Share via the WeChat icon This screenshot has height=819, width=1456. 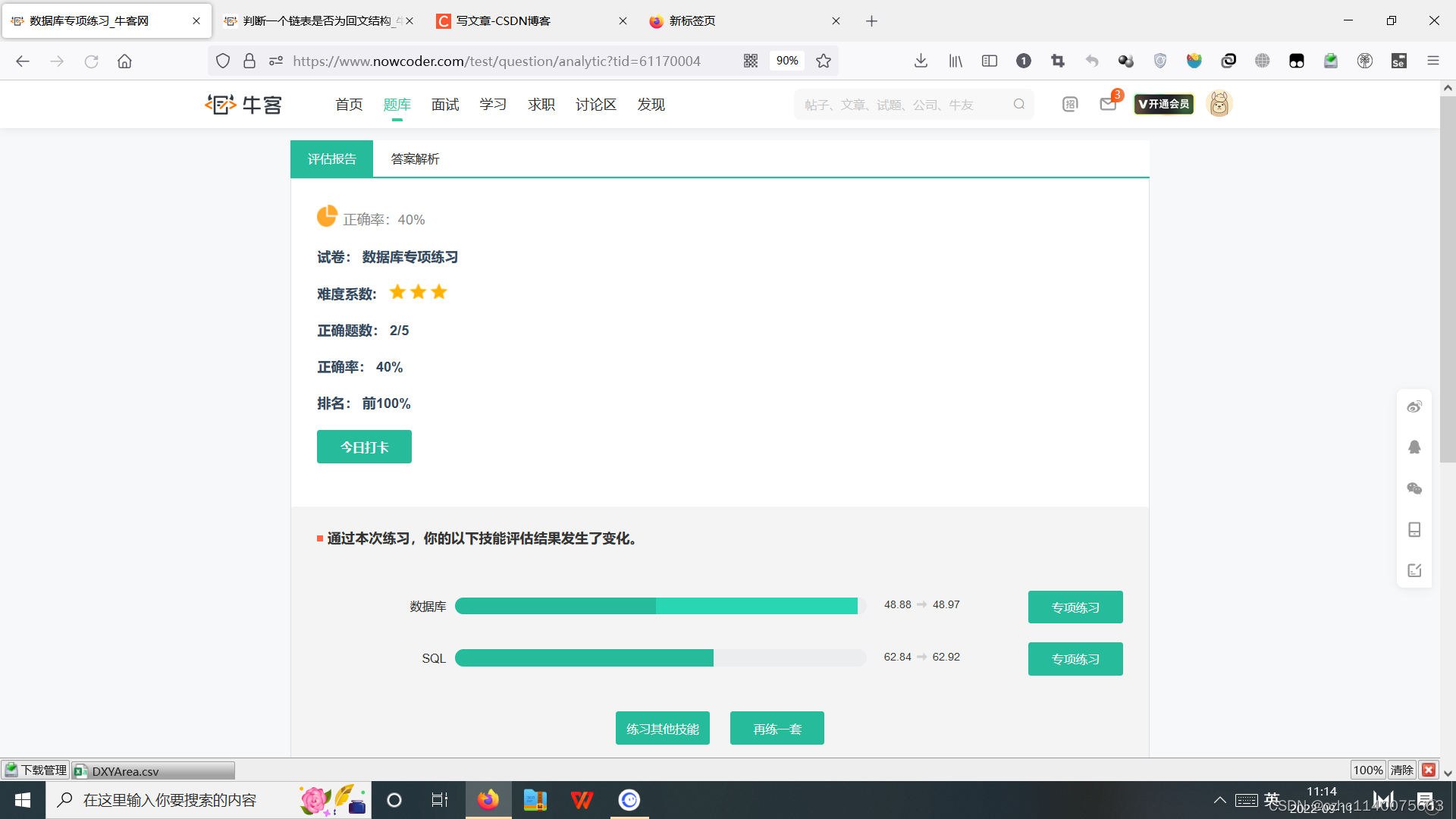point(1414,488)
